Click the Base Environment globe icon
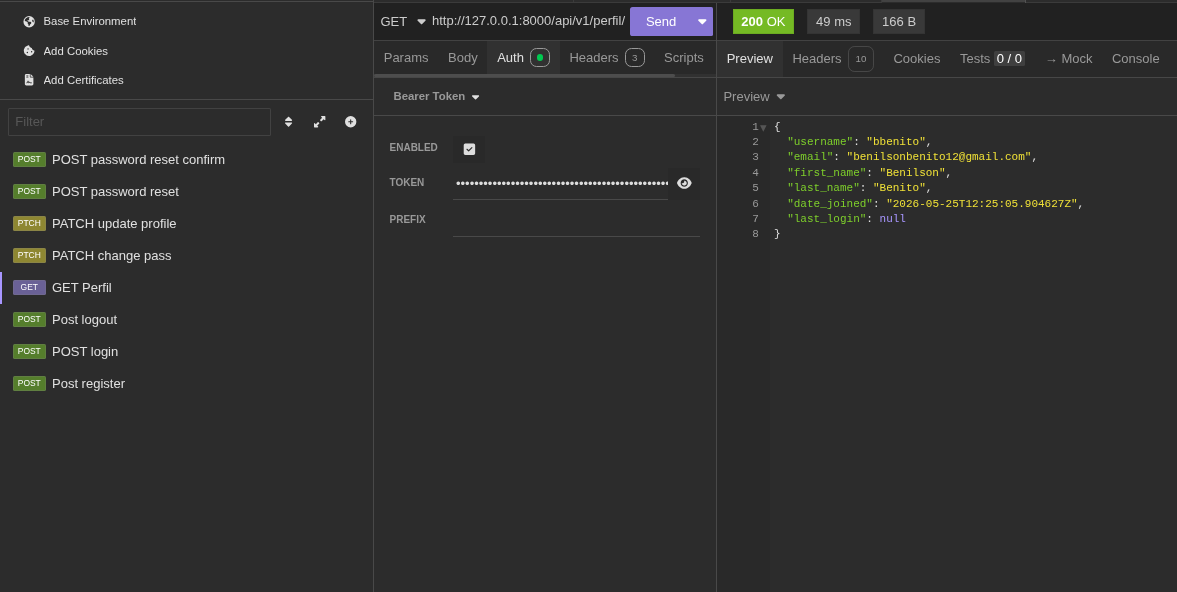 click(29, 21)
